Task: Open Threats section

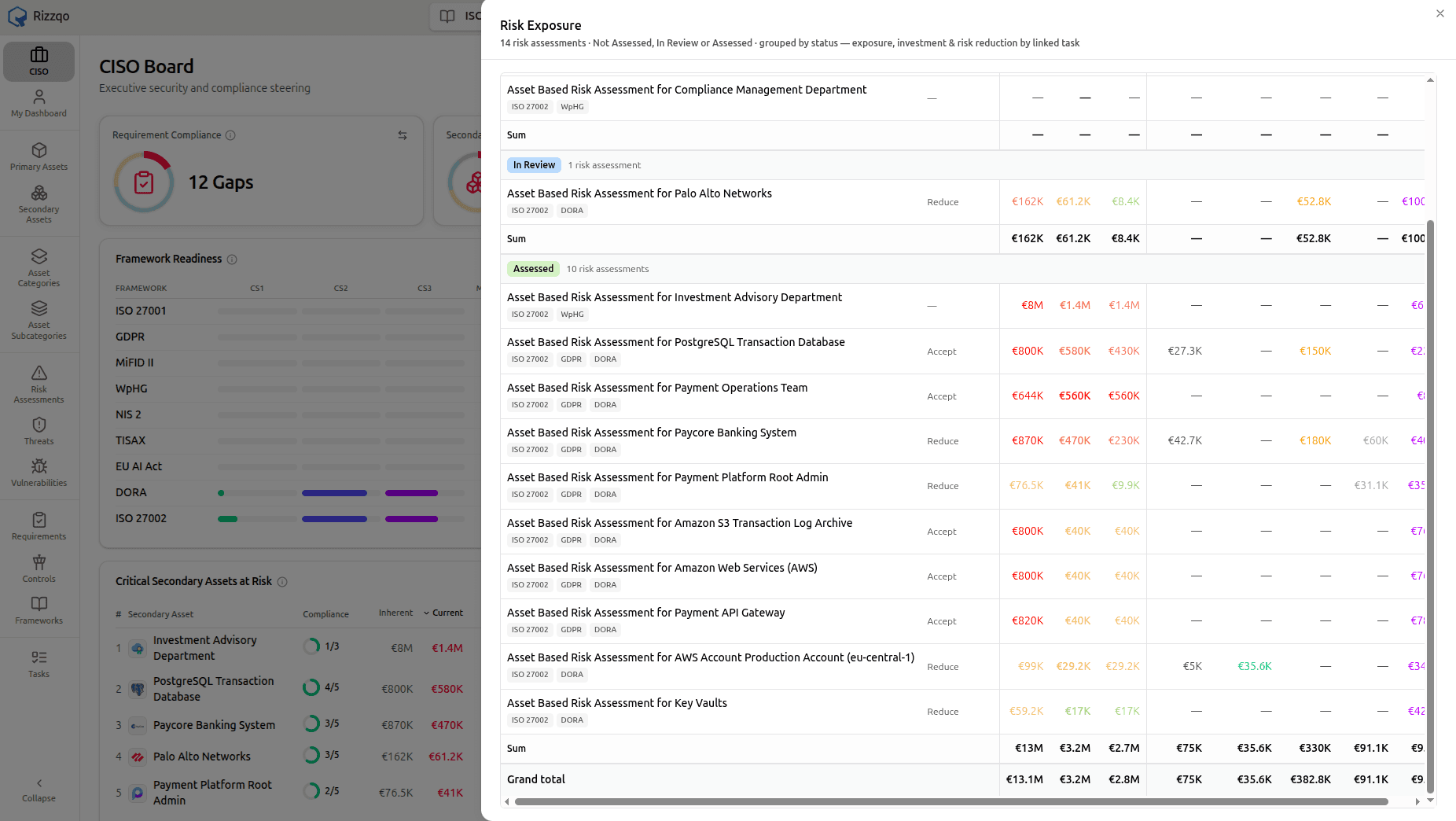Action: pyautogui.click(x=39, y=431)
